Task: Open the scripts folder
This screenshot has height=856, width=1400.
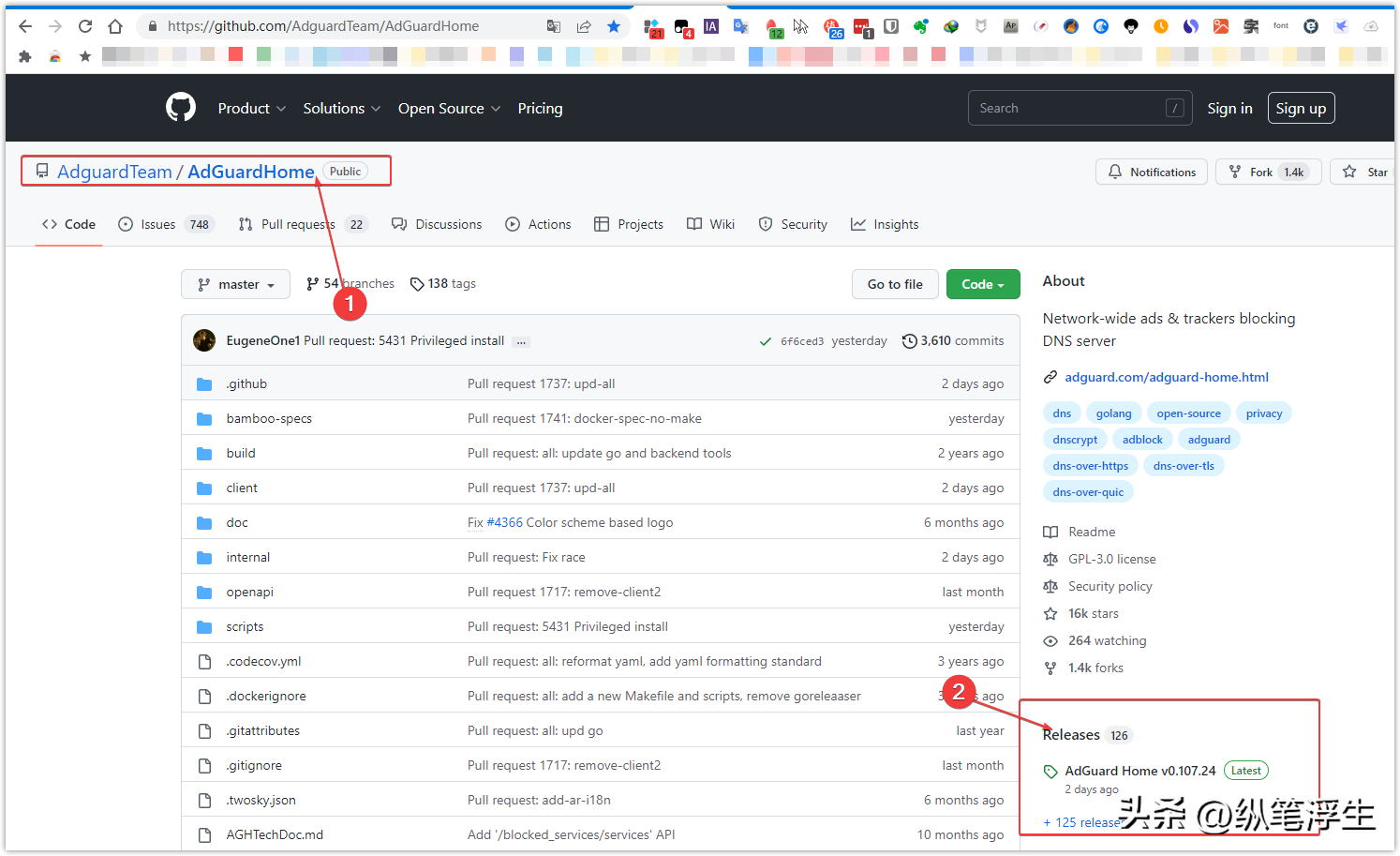Action: pyautogui.click(x=245, y=626)
